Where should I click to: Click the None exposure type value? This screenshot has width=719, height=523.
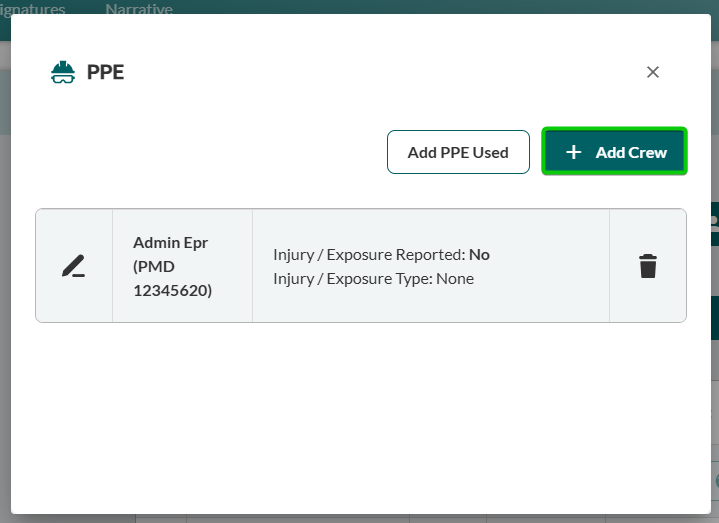pyautogui.click(x=454, y=279)
